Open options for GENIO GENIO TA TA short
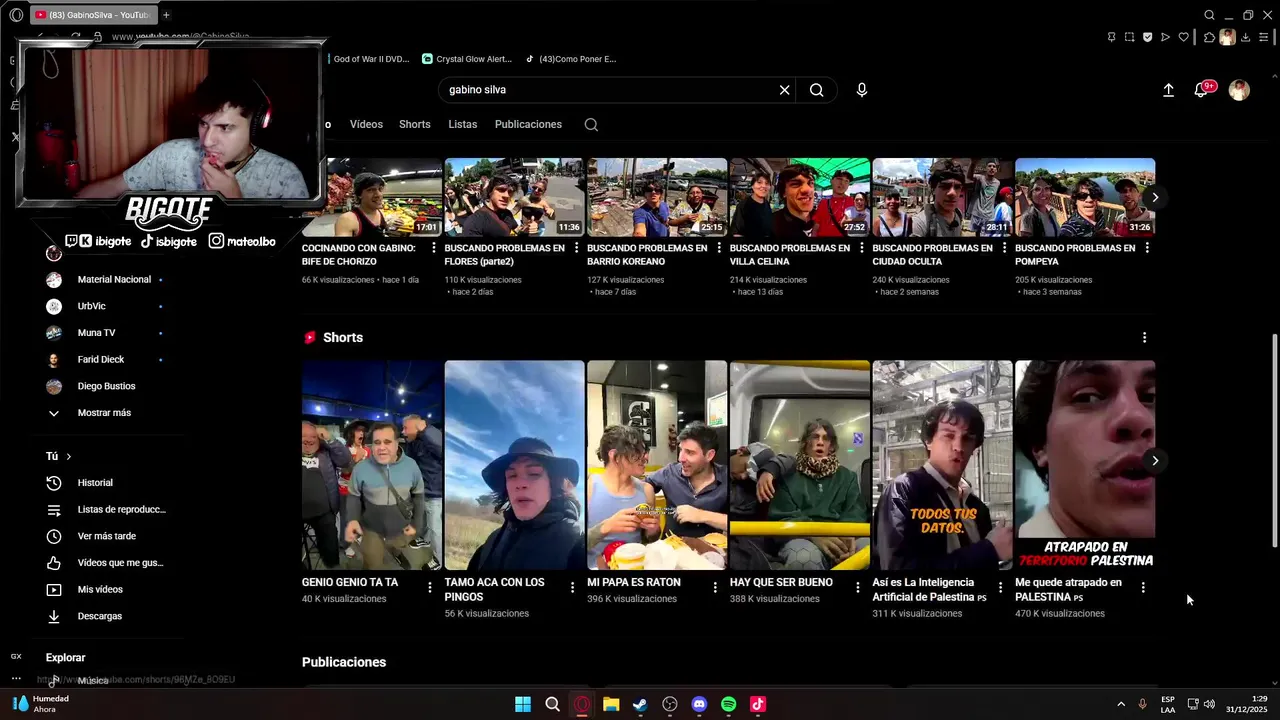The height and width of the screenshot is (720, 1280). coord(430,588)
